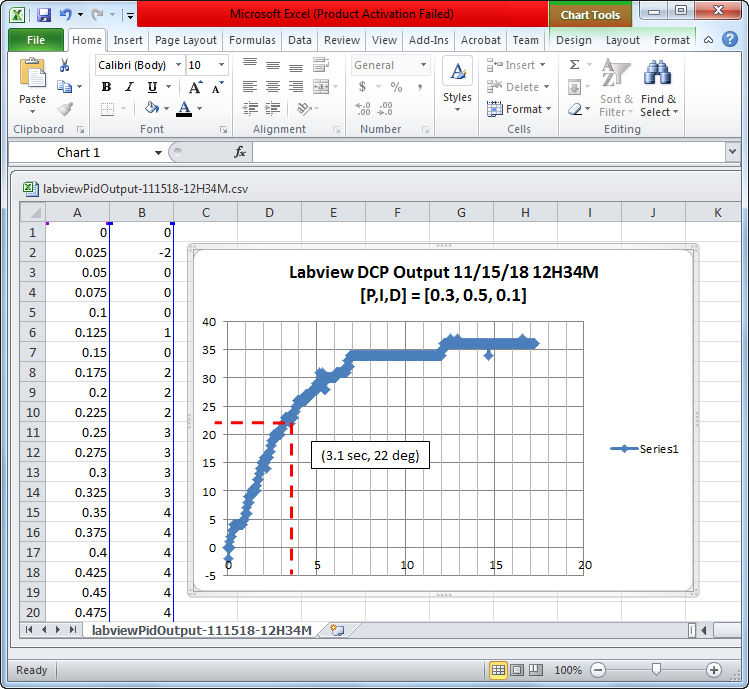Toggle Align Text Right
The height and width of the screenshot is (689, 749).
coord(296,86)
